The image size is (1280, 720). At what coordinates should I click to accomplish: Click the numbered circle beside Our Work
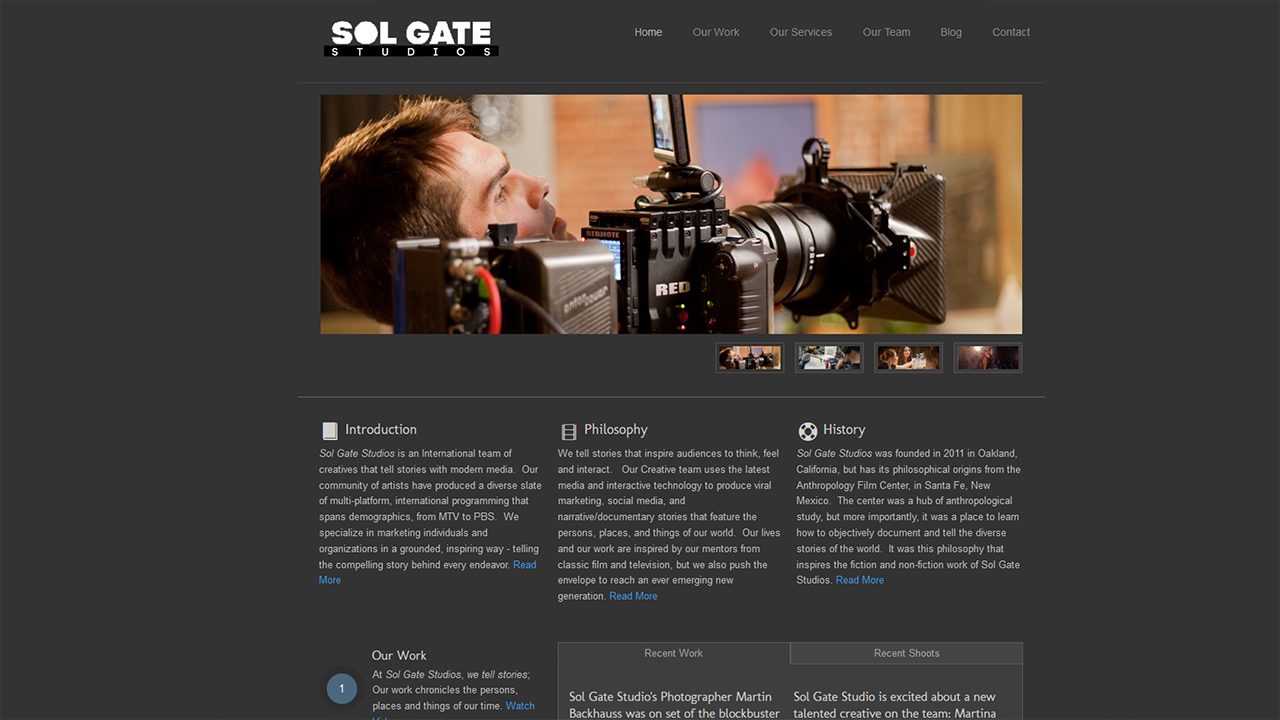coord(341,688)
